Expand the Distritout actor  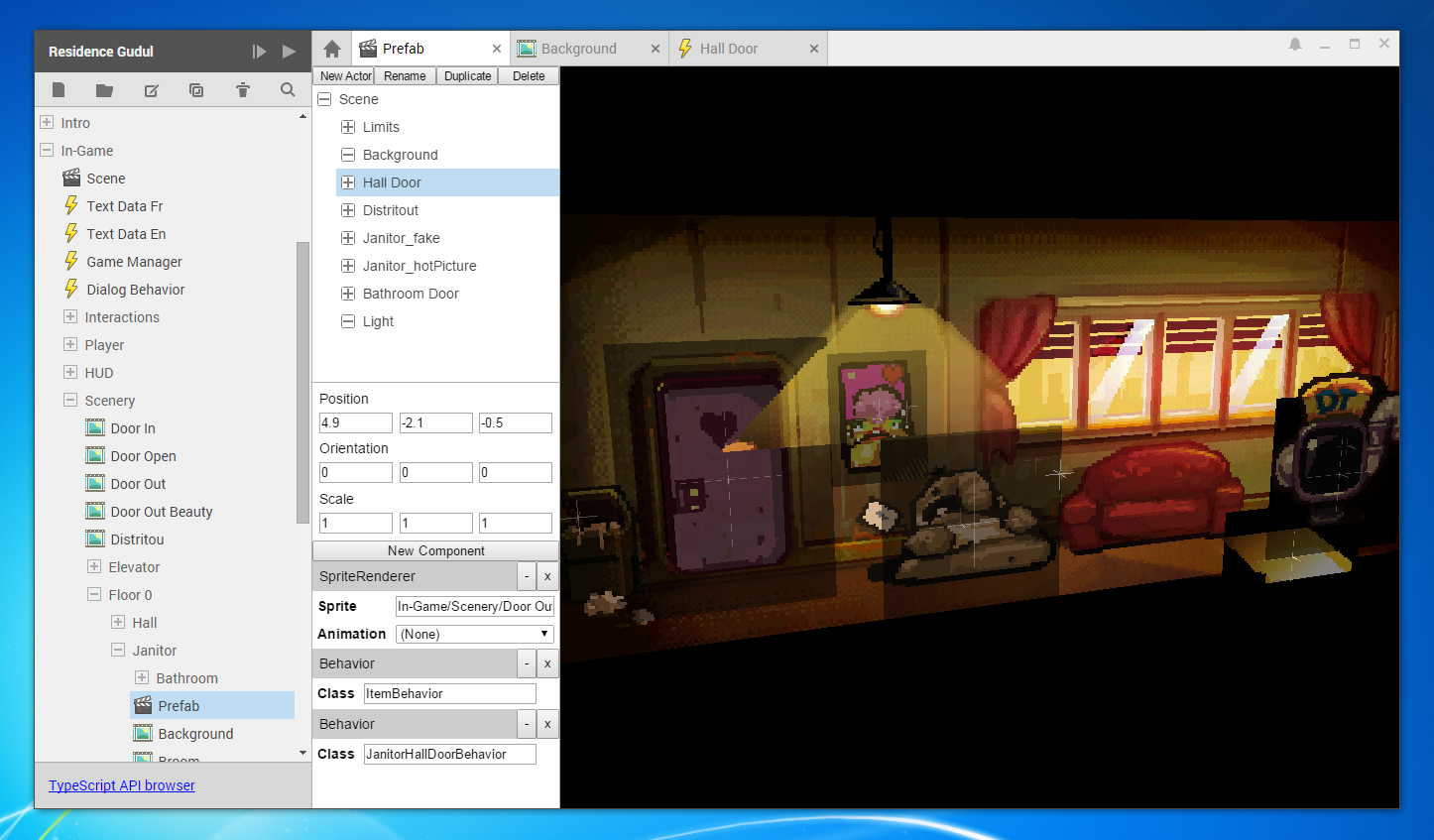(x=348, y=210)
